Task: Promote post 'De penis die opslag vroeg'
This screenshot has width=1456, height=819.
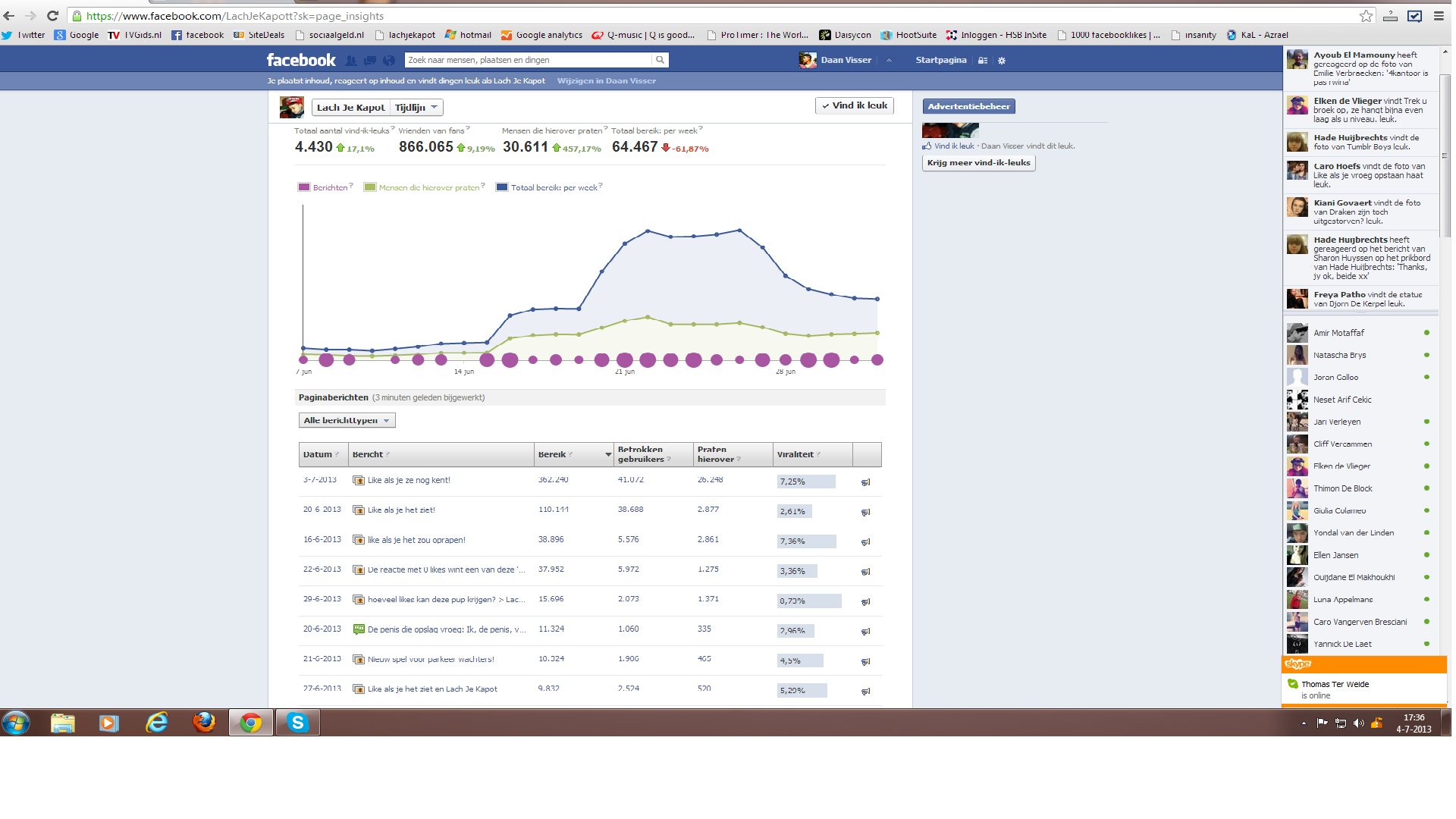Action: click(866, 632)
